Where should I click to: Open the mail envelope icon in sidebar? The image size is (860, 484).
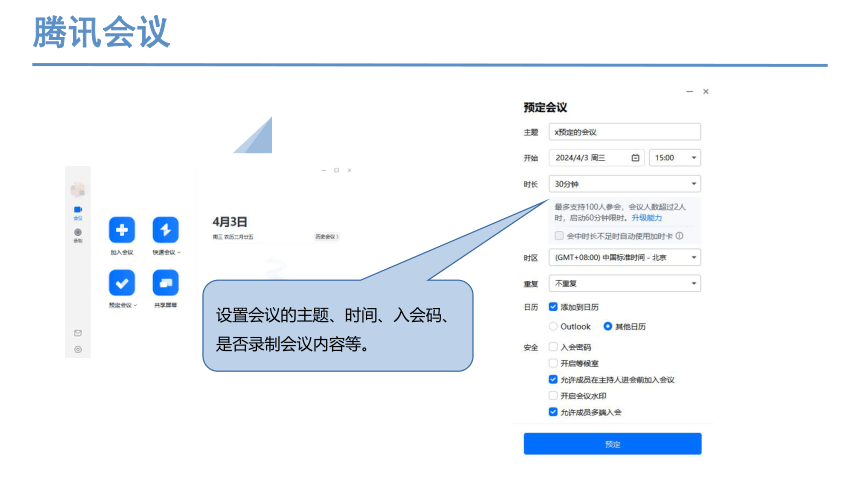pyautogui.click(x=78, y=333)
